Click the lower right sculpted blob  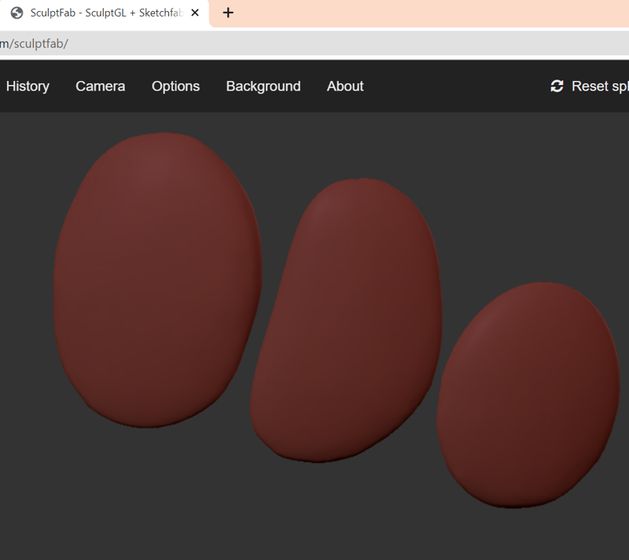528,395
